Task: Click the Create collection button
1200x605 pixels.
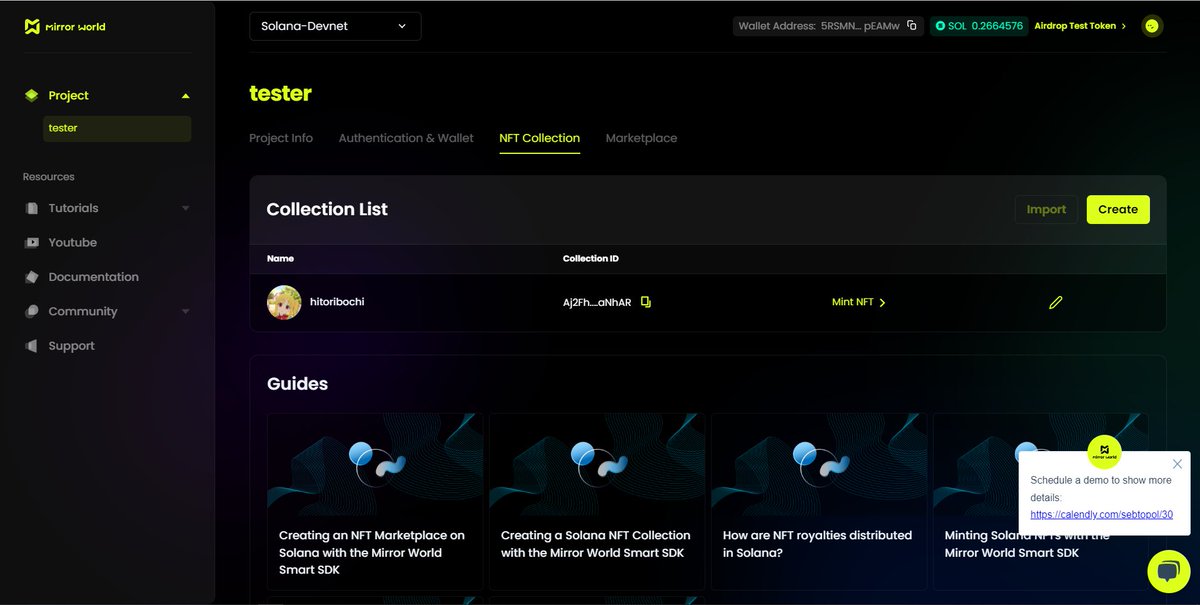Action: click(x=1118, y=209)
